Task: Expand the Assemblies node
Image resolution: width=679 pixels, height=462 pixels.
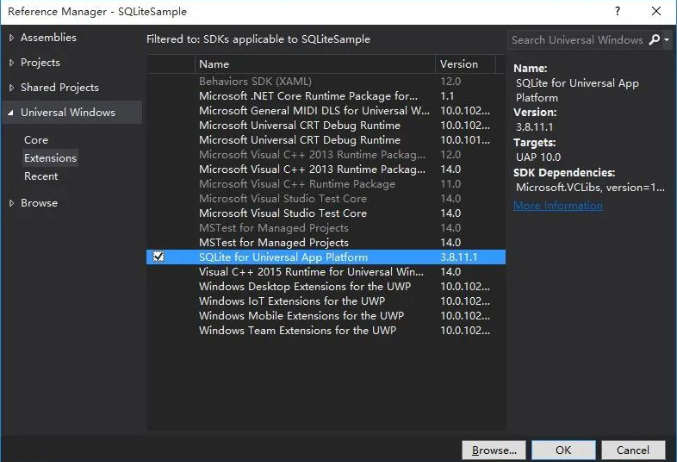Action: (11, 38)
